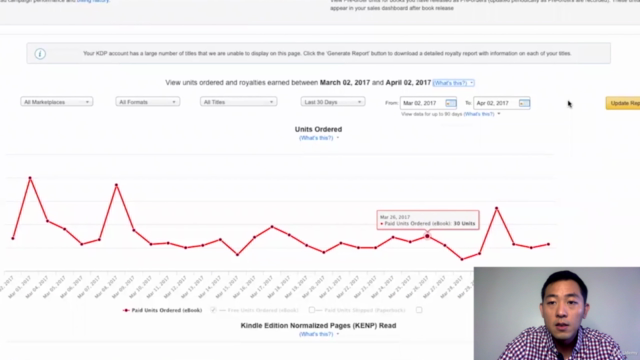Toggle Free Units Ordered (eBook) checkbox

click(213, 310)
